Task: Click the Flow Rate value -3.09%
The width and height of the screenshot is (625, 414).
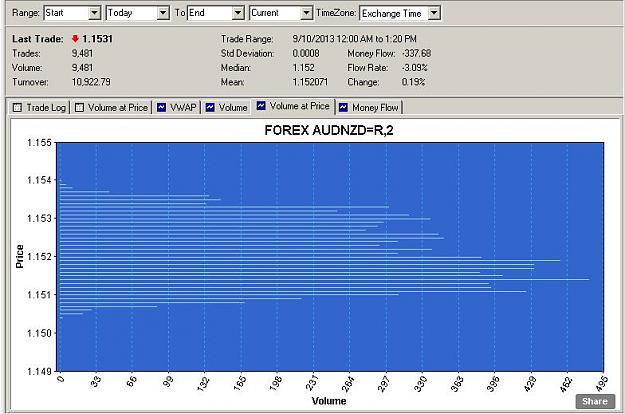Action: click(415, 68)
